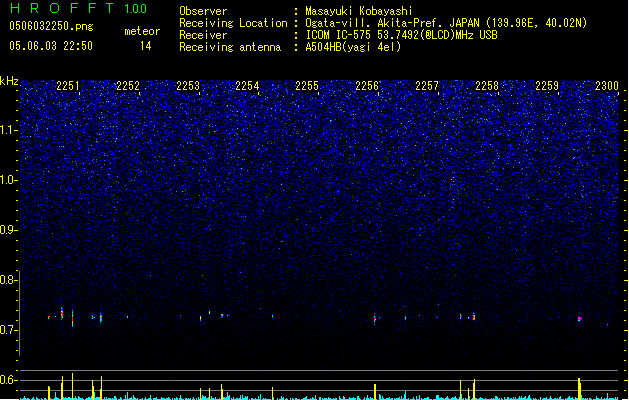The width and height of the screenshot is (629, 400).
Task: Click the 2255 time marker
Action: pos(307,86)
